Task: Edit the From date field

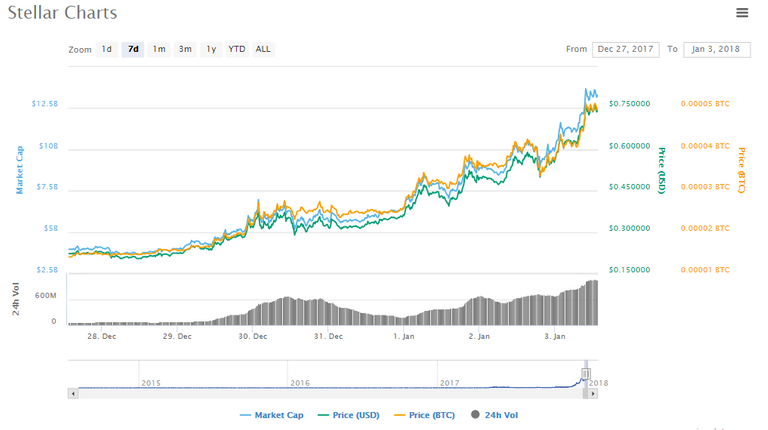Action: (x=625, y=49)
